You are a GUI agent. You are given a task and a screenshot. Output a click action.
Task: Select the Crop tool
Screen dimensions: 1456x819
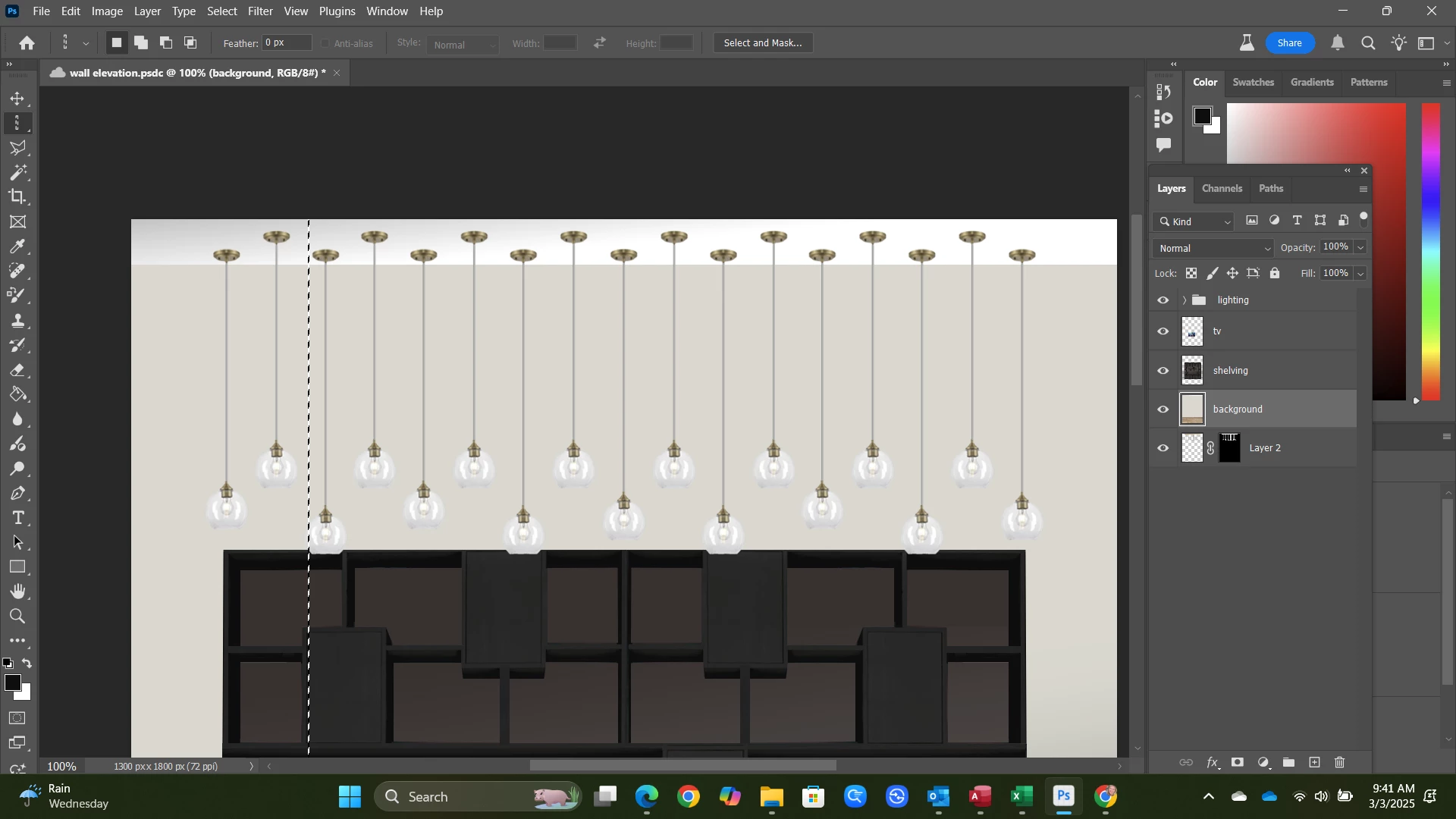17,197
